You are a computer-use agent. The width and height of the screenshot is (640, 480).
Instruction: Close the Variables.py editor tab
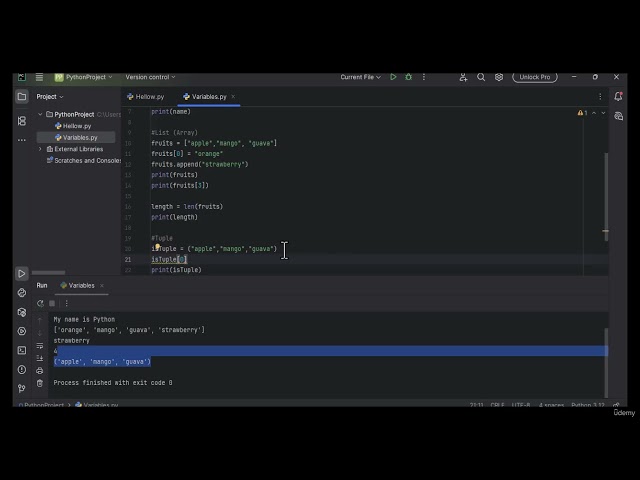[233, 97]
